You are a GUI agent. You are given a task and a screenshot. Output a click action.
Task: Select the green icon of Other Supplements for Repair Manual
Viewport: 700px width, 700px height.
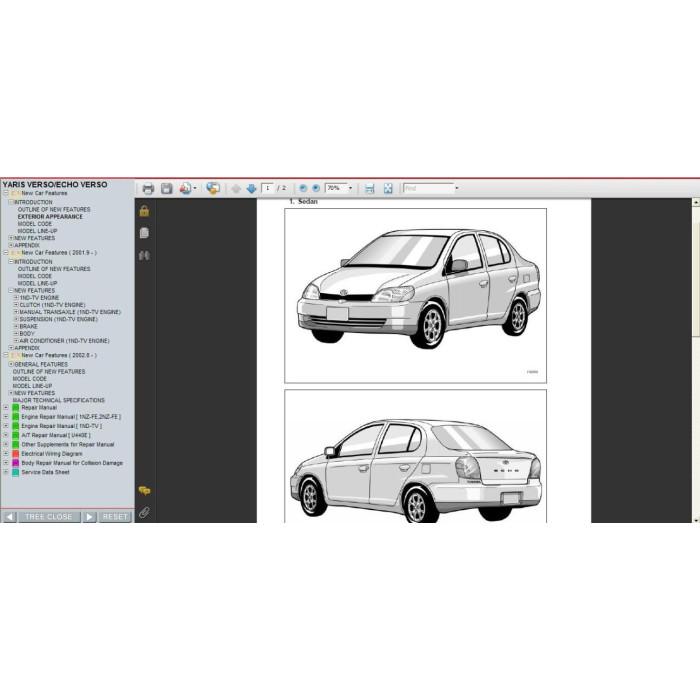16,445
